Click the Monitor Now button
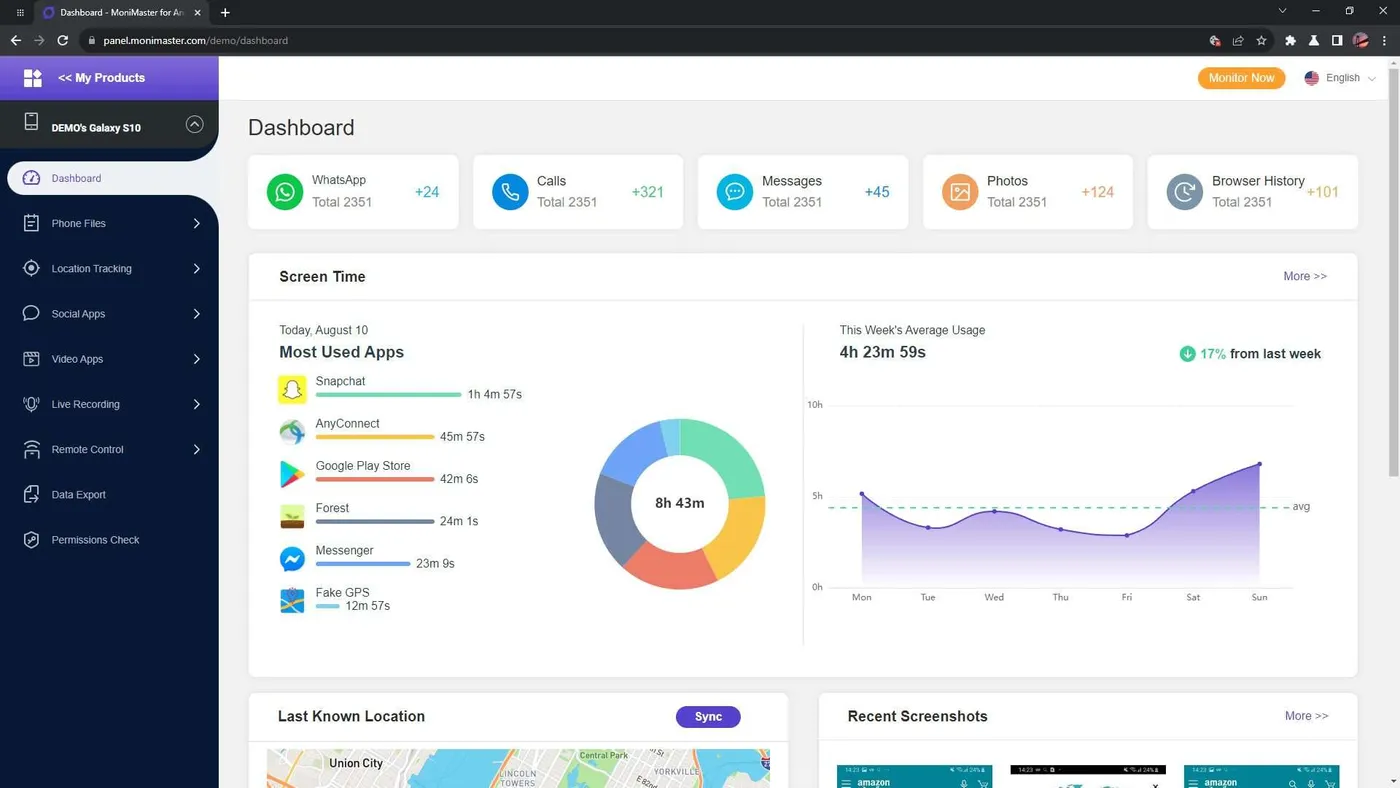This screenshot has height=788, width=1400. point(1241,78)
